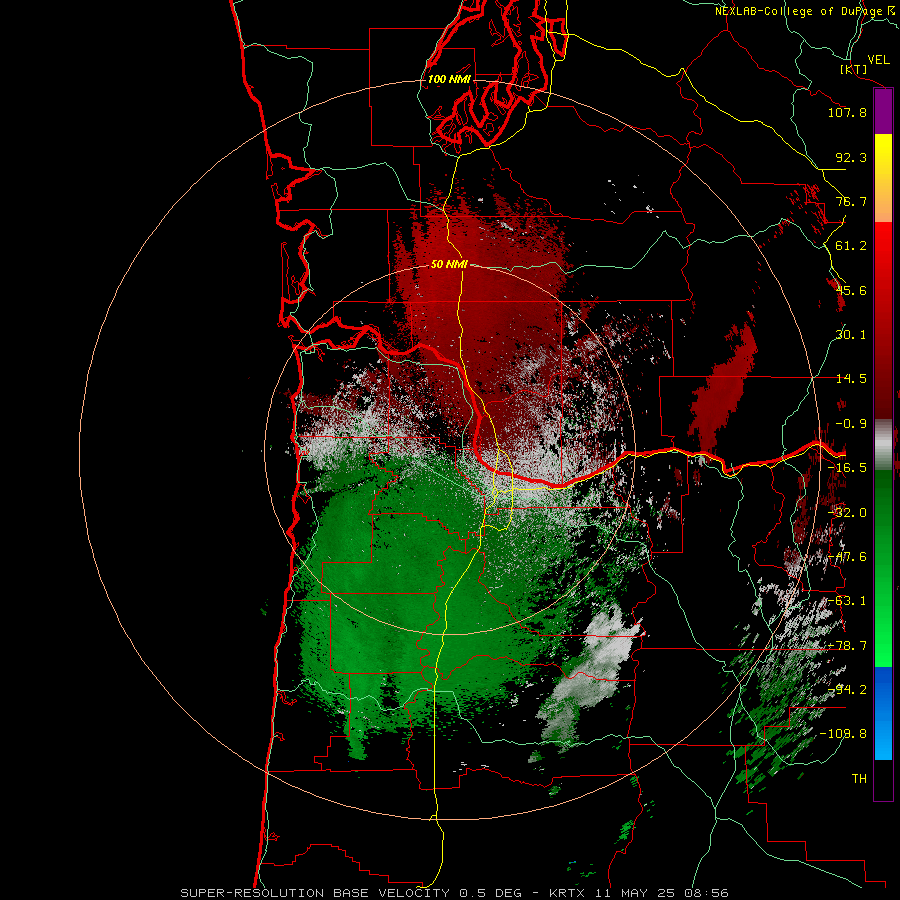Click the -78.7 value on velocity scale
This screenshot has width=900, height=900.
(x=847, y=646)
